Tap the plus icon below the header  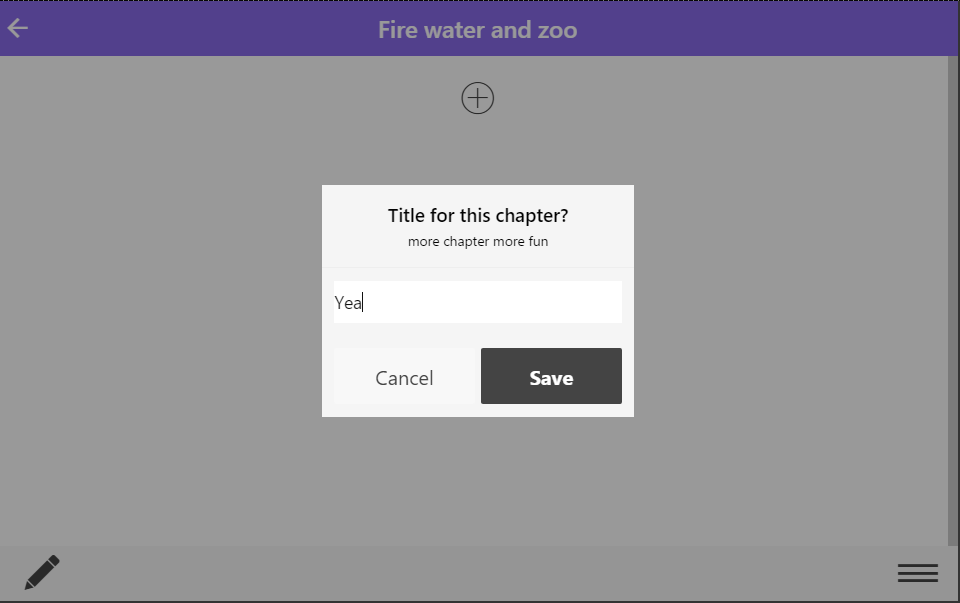[478, 98]
